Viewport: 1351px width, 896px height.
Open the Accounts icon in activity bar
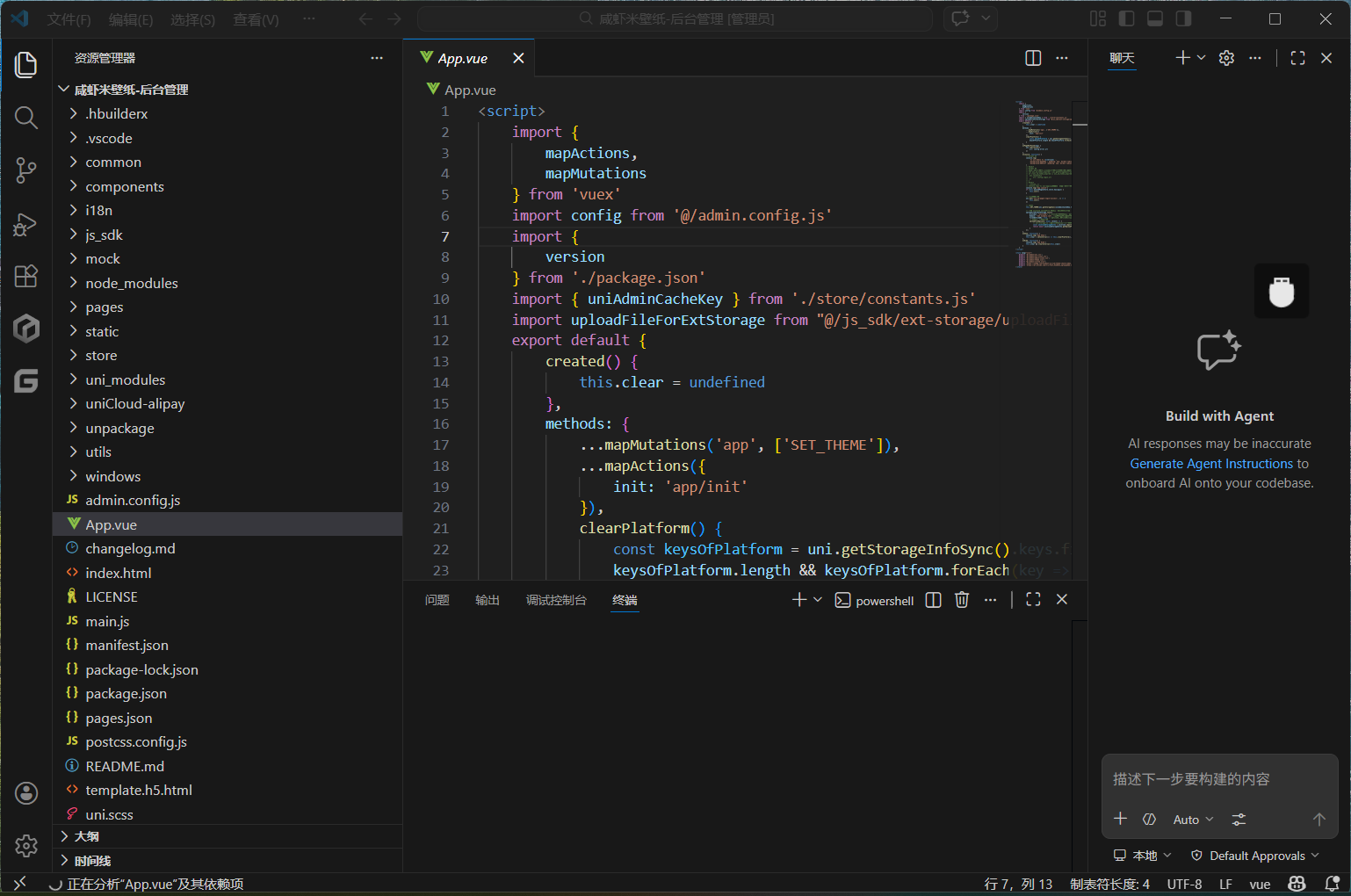[x=26, y=793]
